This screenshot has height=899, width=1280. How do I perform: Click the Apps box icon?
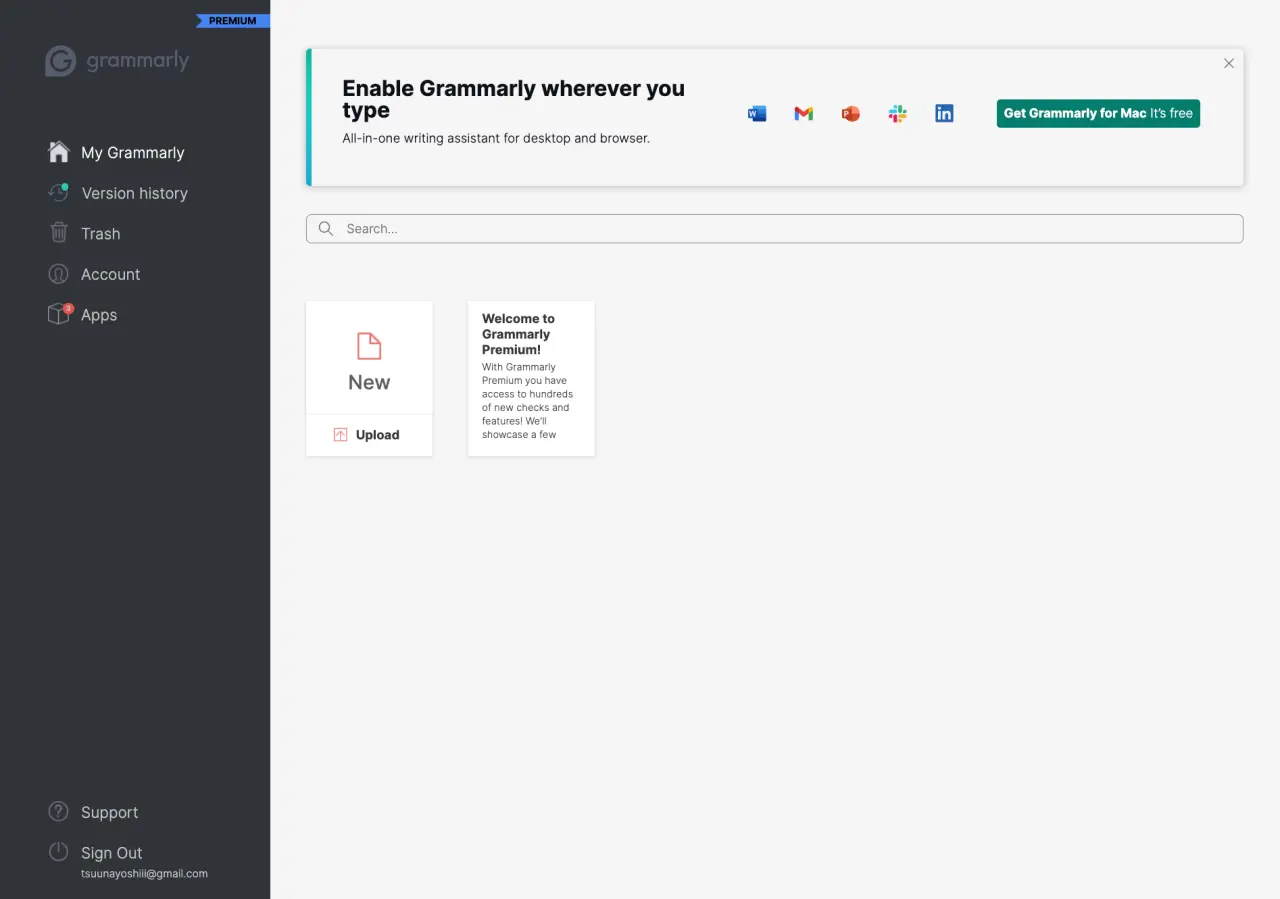(59, 314)
